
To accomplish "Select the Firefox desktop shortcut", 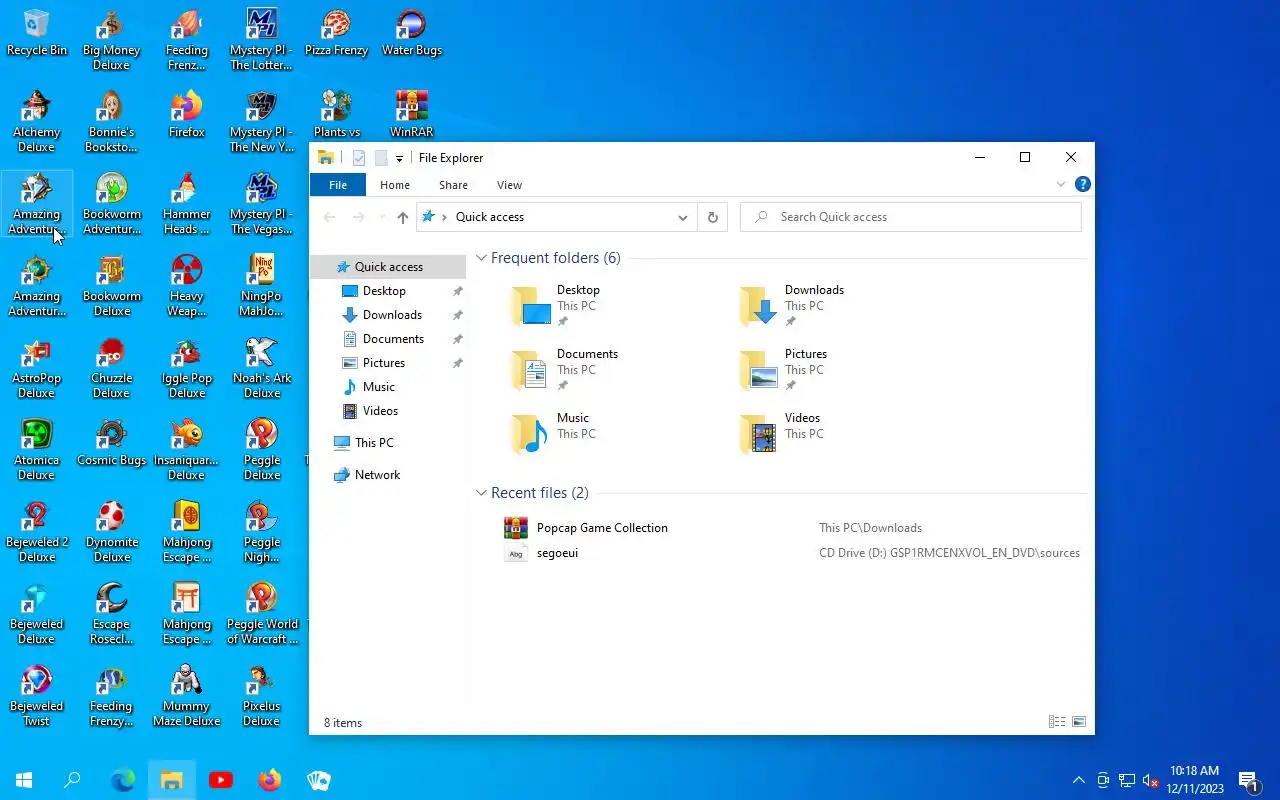I will [186, 115].
